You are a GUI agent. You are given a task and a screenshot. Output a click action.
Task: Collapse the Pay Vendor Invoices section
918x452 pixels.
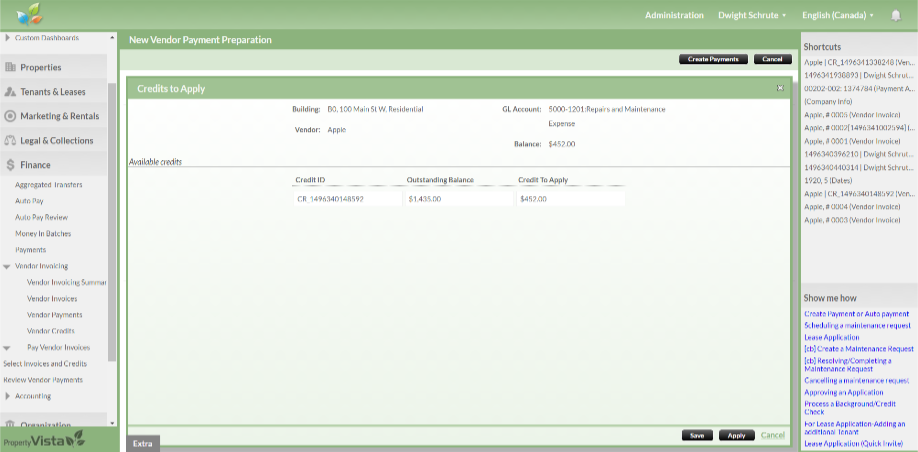click(x=19, y=347)
